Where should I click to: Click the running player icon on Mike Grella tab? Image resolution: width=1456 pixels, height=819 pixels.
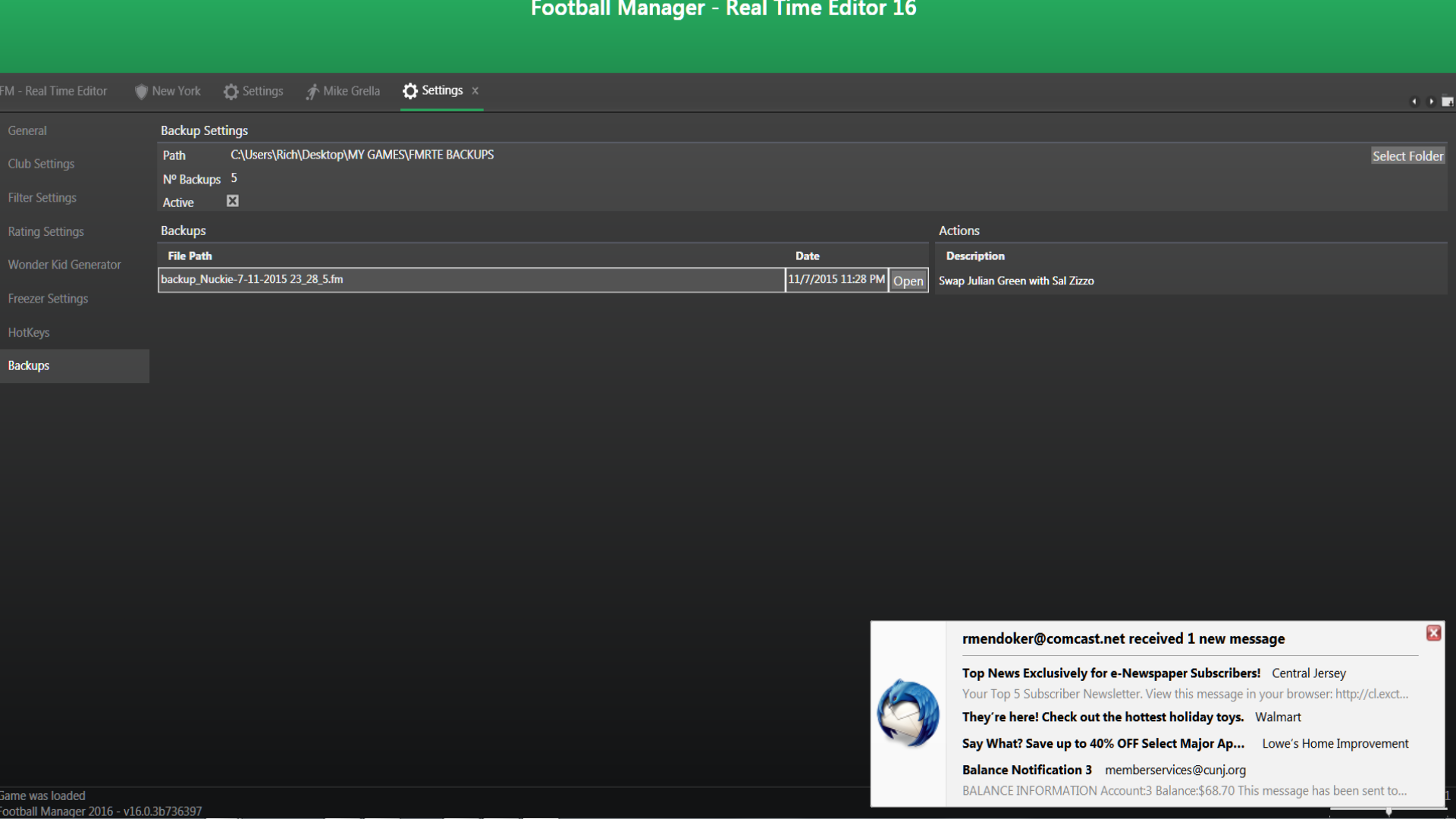click(312, 92)
